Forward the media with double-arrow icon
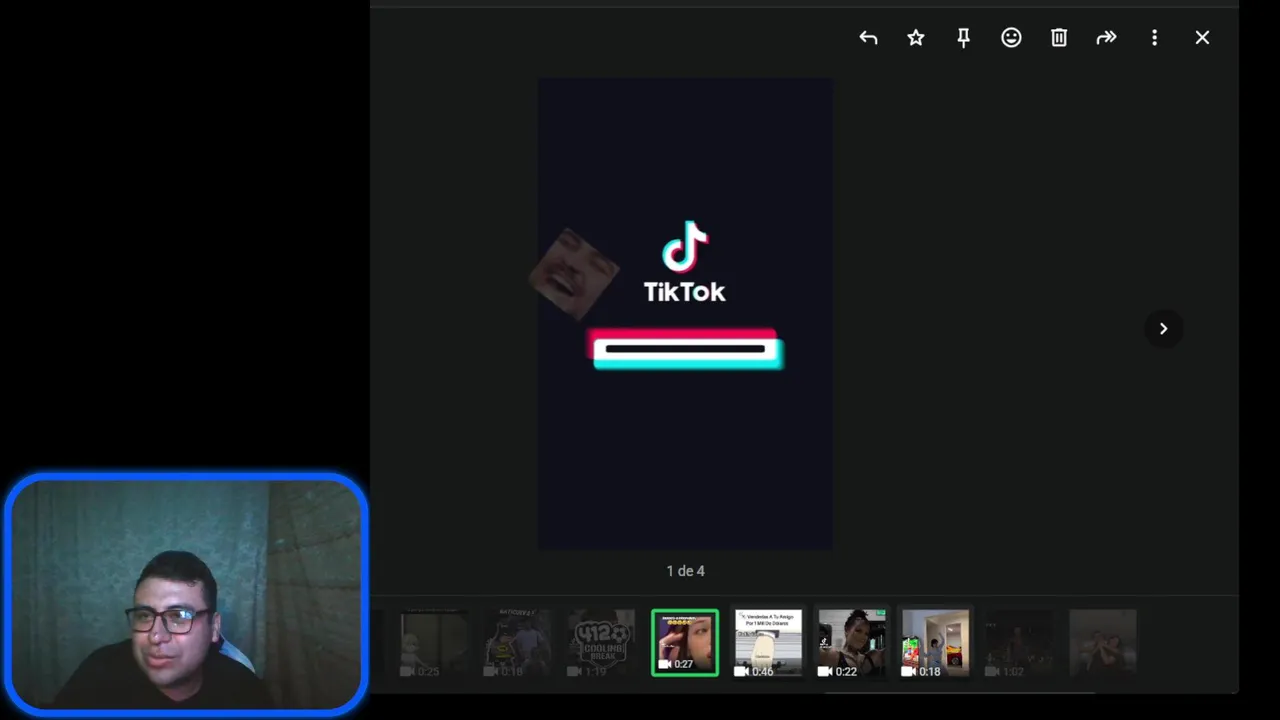1280x720 pixels. (1106, 38)
